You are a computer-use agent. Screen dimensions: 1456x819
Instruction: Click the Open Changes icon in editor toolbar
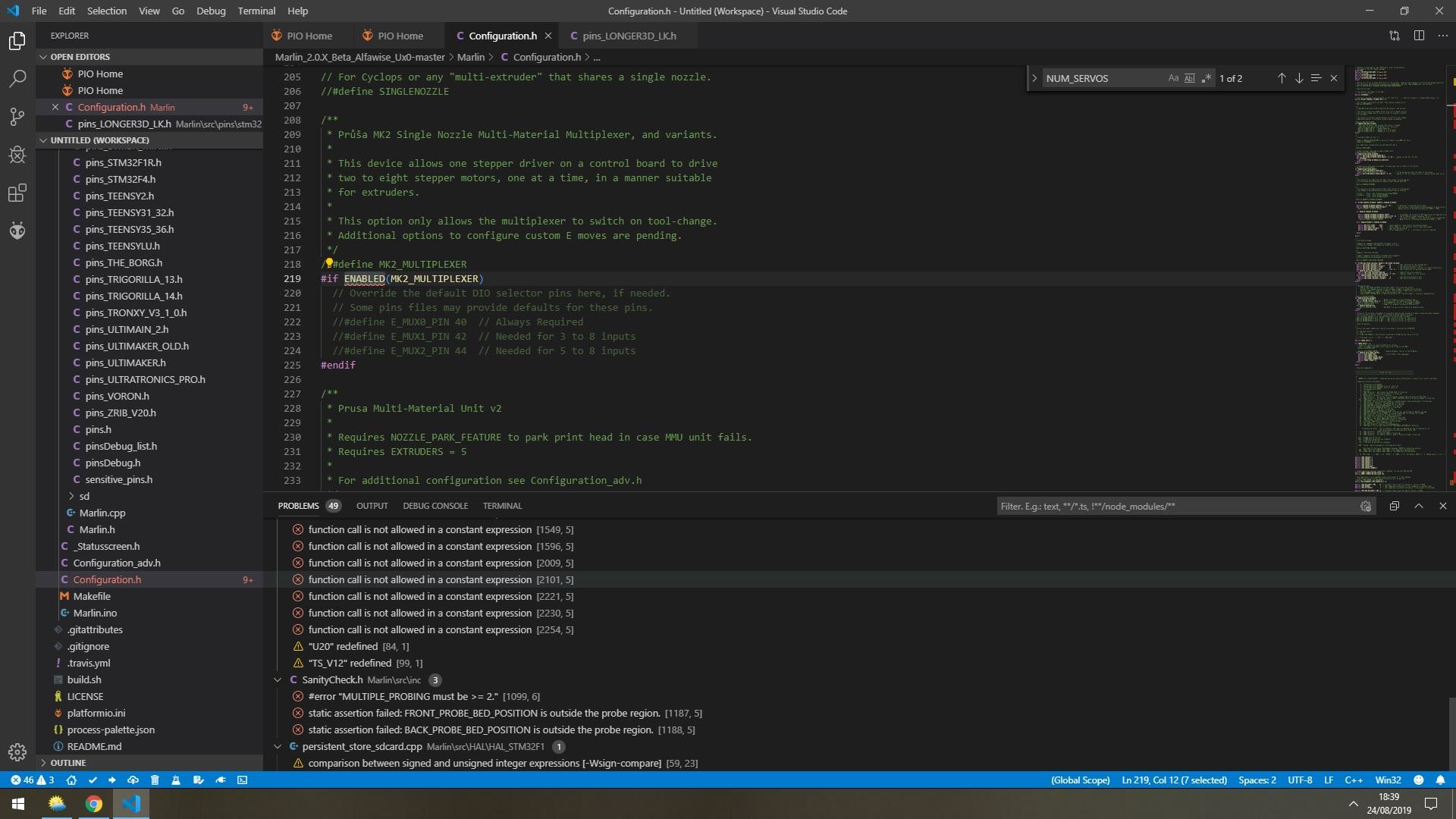(1394, 36)
